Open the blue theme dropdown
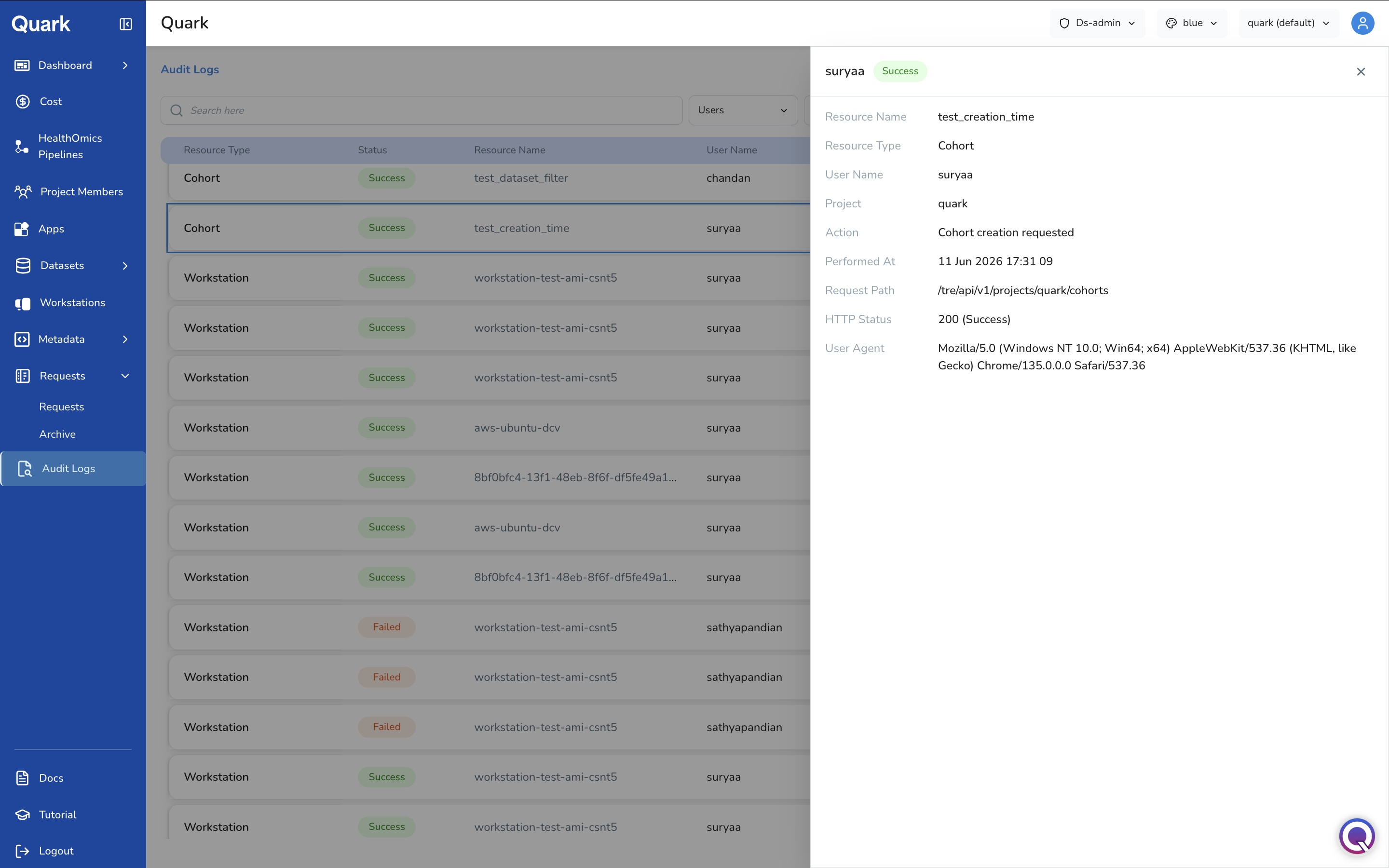 click(1192, 23)
